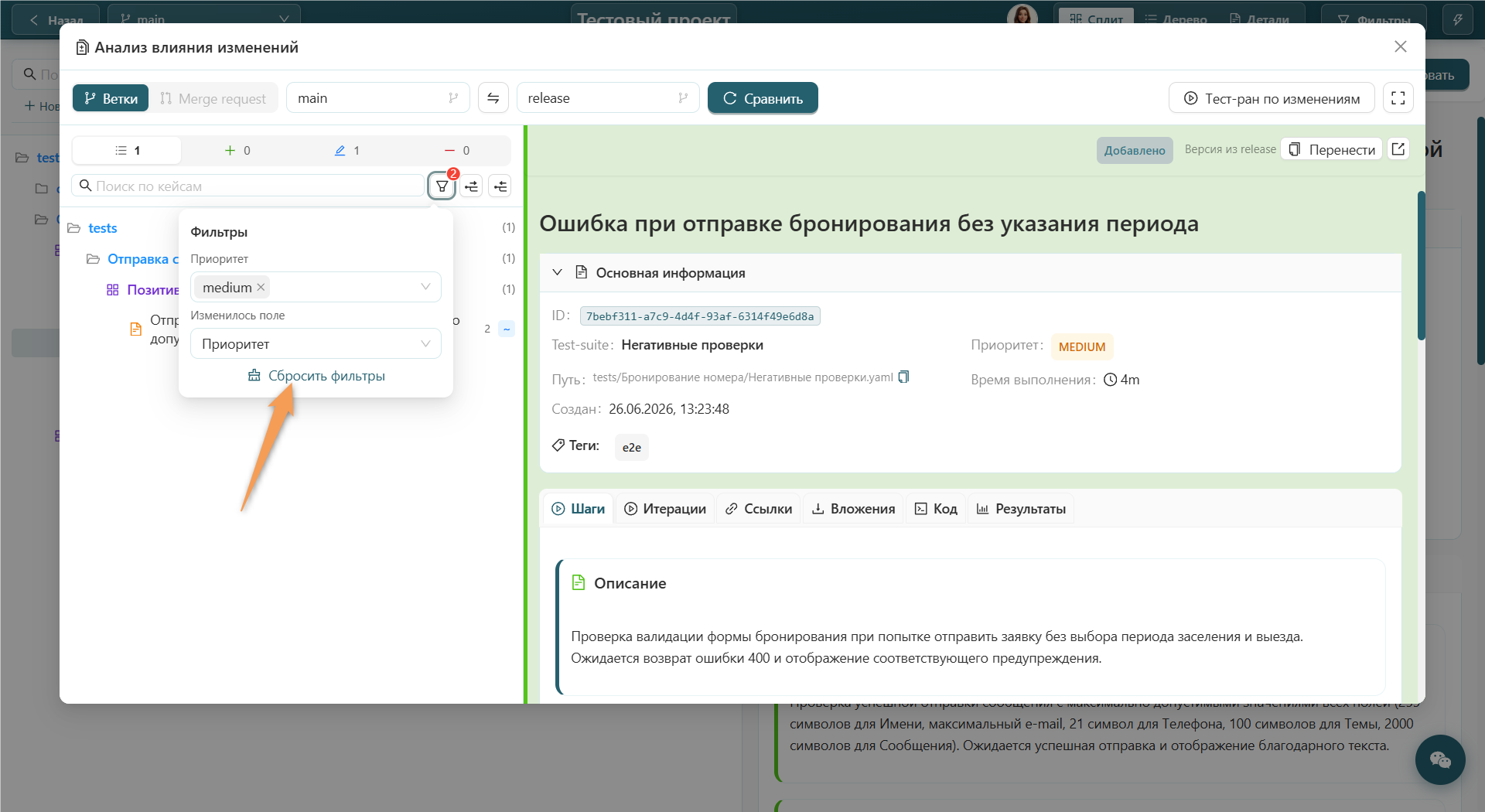The height and width of the screenshot is (812, 1485).
Task: Switch to Merge request mode
Action: click(213, 98)
